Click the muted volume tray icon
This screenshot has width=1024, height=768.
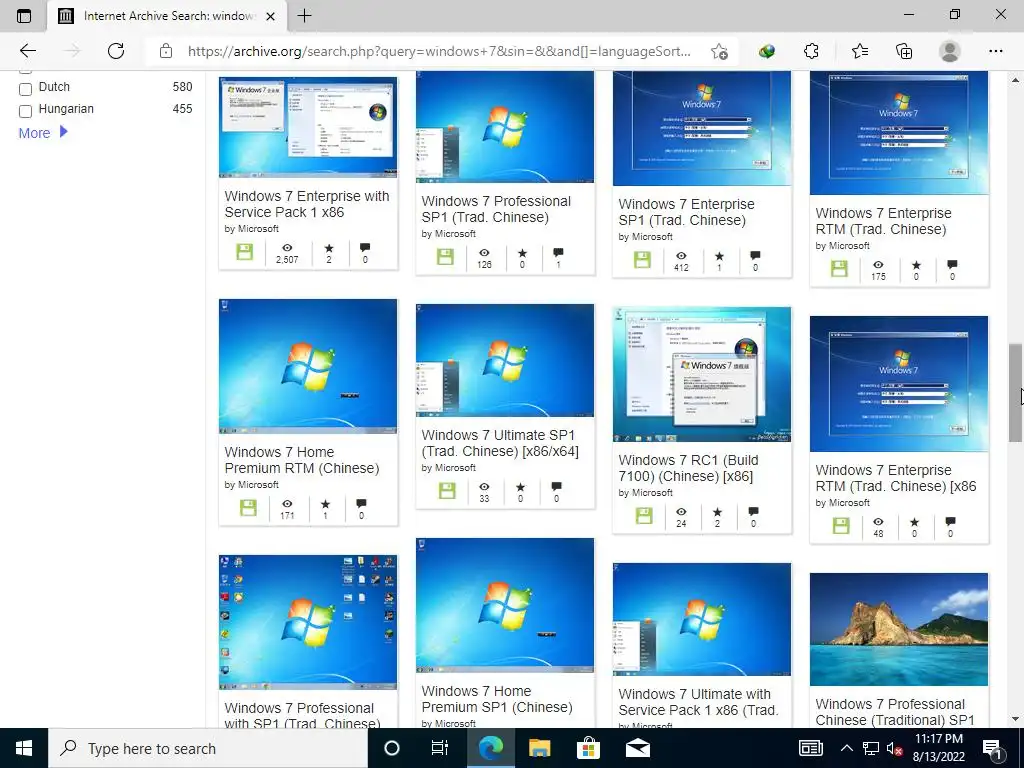pos(894,748)
